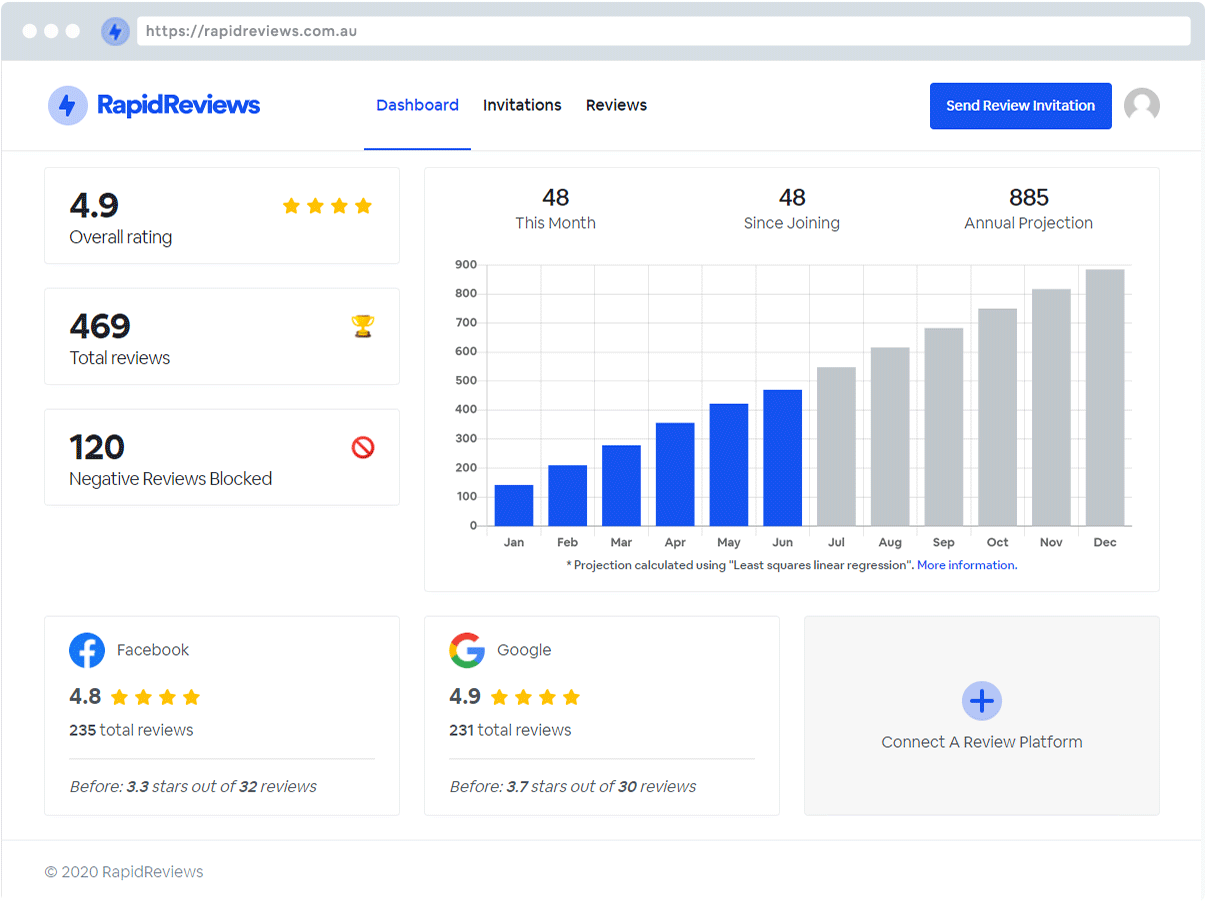The width and height of the screenshot is (1206, 903).
Task: Open the user profile avatar
Action: [1141, 104]
